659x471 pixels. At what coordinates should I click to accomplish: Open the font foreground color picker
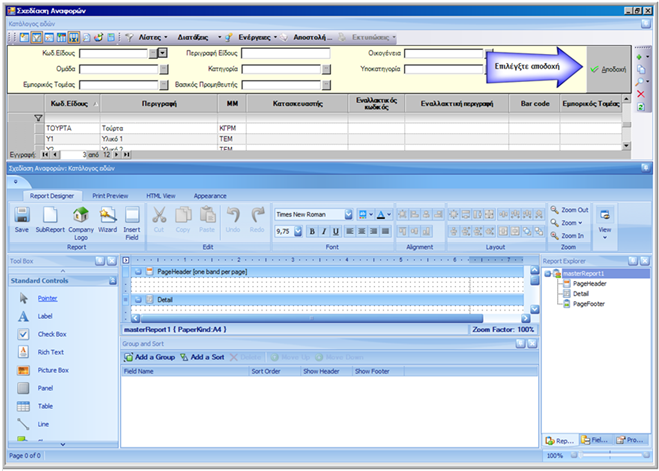[x=384, y=214]
